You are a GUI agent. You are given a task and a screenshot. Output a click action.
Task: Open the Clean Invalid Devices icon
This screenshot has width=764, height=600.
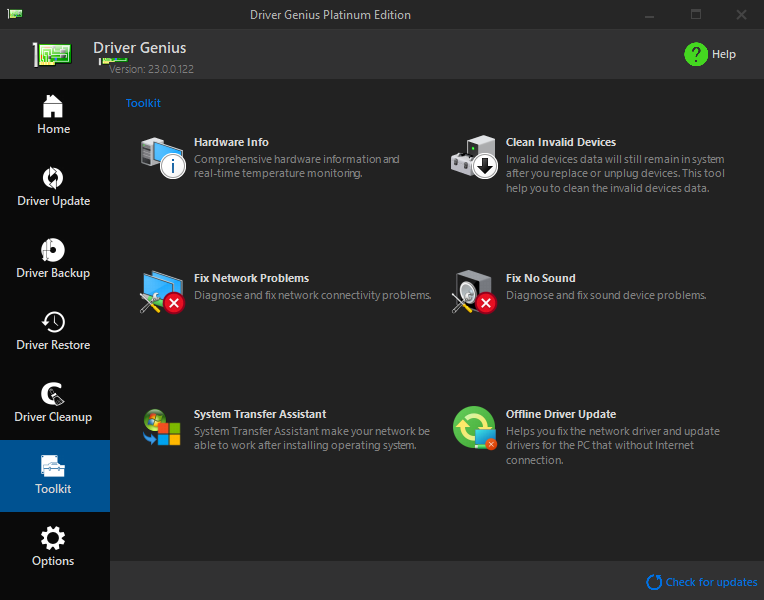coord(474,157)
